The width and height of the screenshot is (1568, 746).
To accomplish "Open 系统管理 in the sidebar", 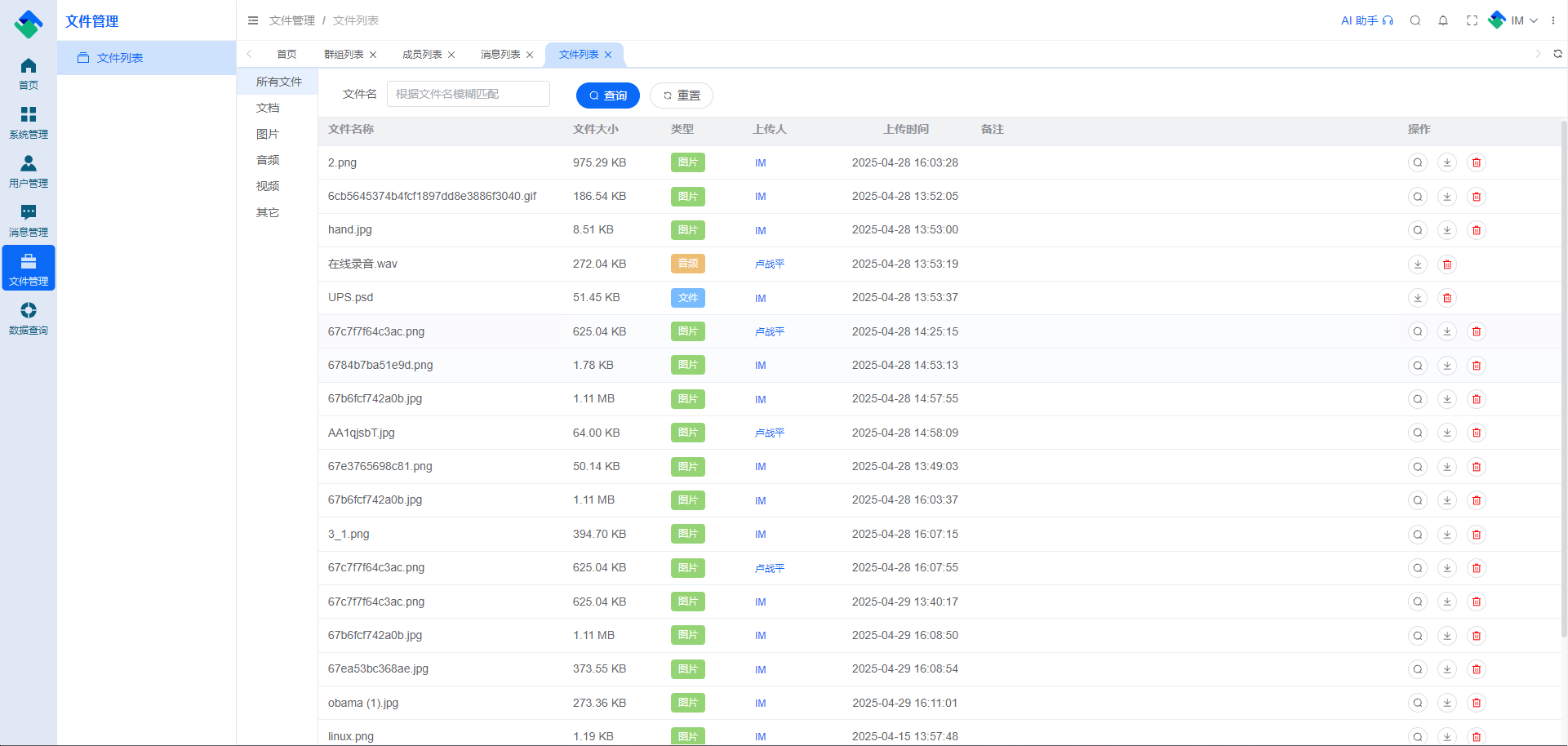I will pyautogui.click(x=29, y=122).
